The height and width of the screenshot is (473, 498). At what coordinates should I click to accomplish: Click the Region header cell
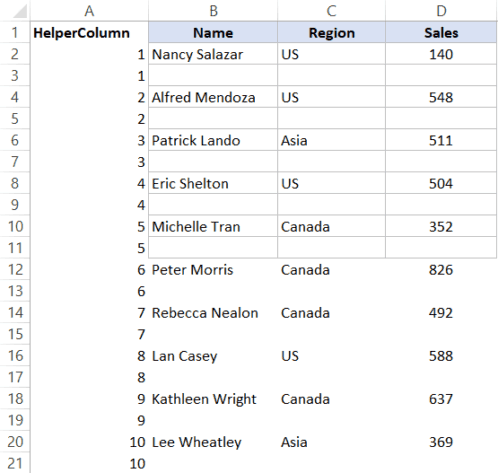[331, 32]
